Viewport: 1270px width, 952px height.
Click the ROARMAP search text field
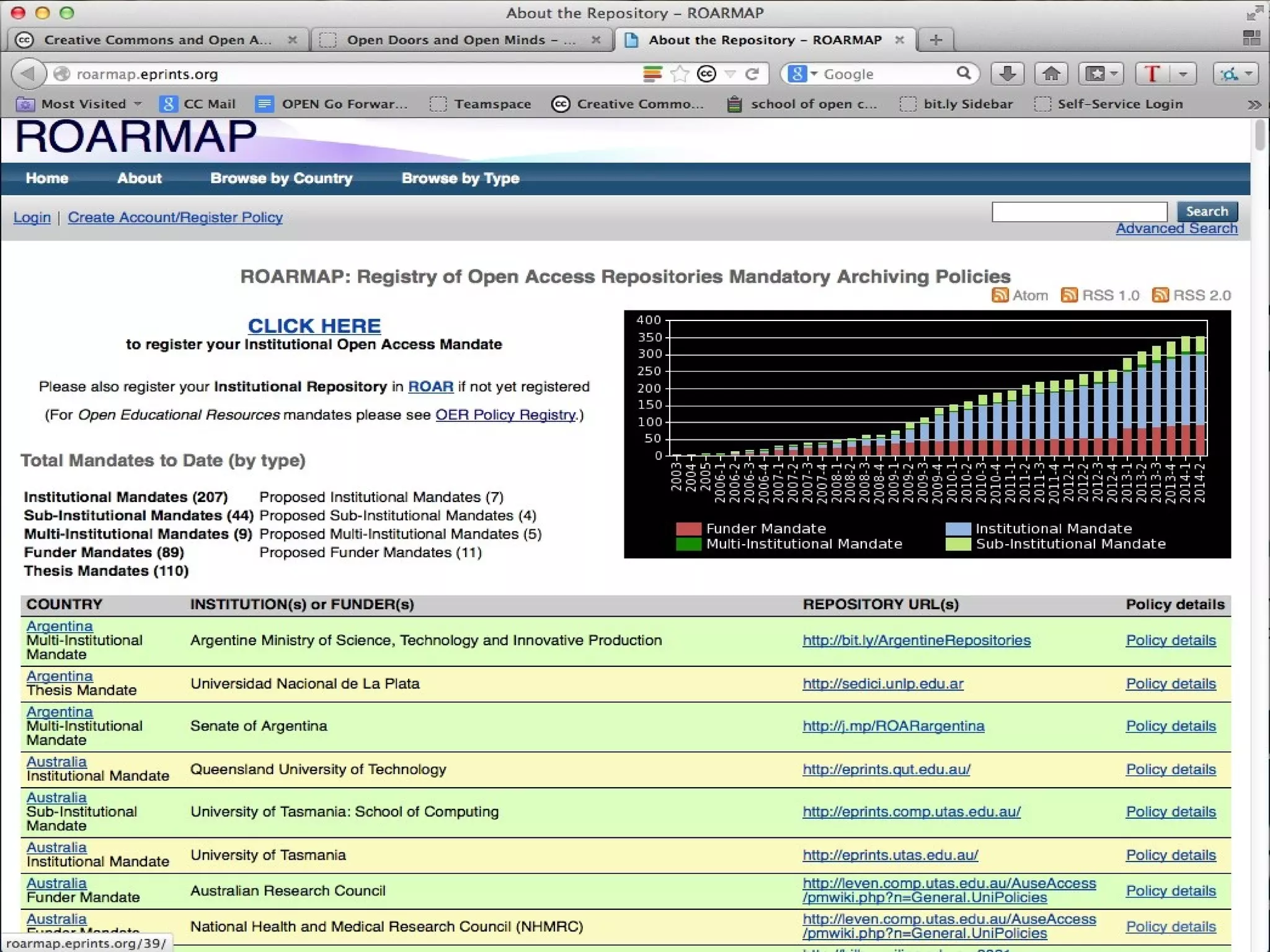1079,212
